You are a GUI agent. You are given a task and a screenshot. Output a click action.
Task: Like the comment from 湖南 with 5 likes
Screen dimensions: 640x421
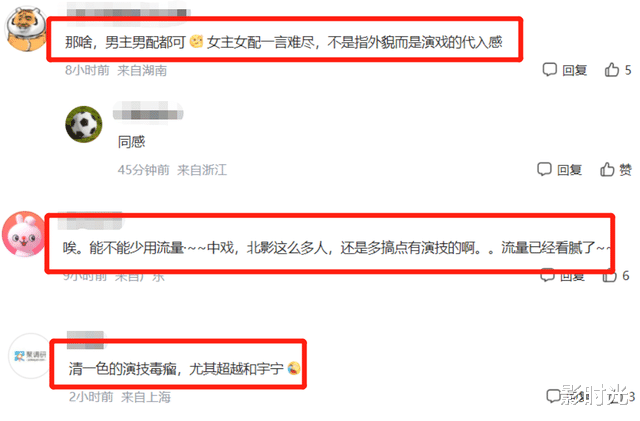612,70
